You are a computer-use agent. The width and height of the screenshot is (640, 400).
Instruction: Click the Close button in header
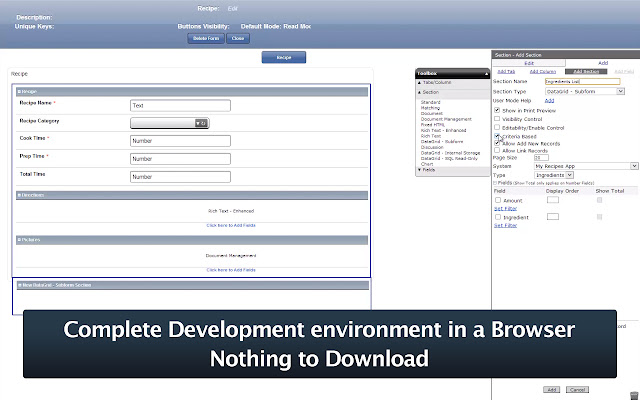pos(238,38)
